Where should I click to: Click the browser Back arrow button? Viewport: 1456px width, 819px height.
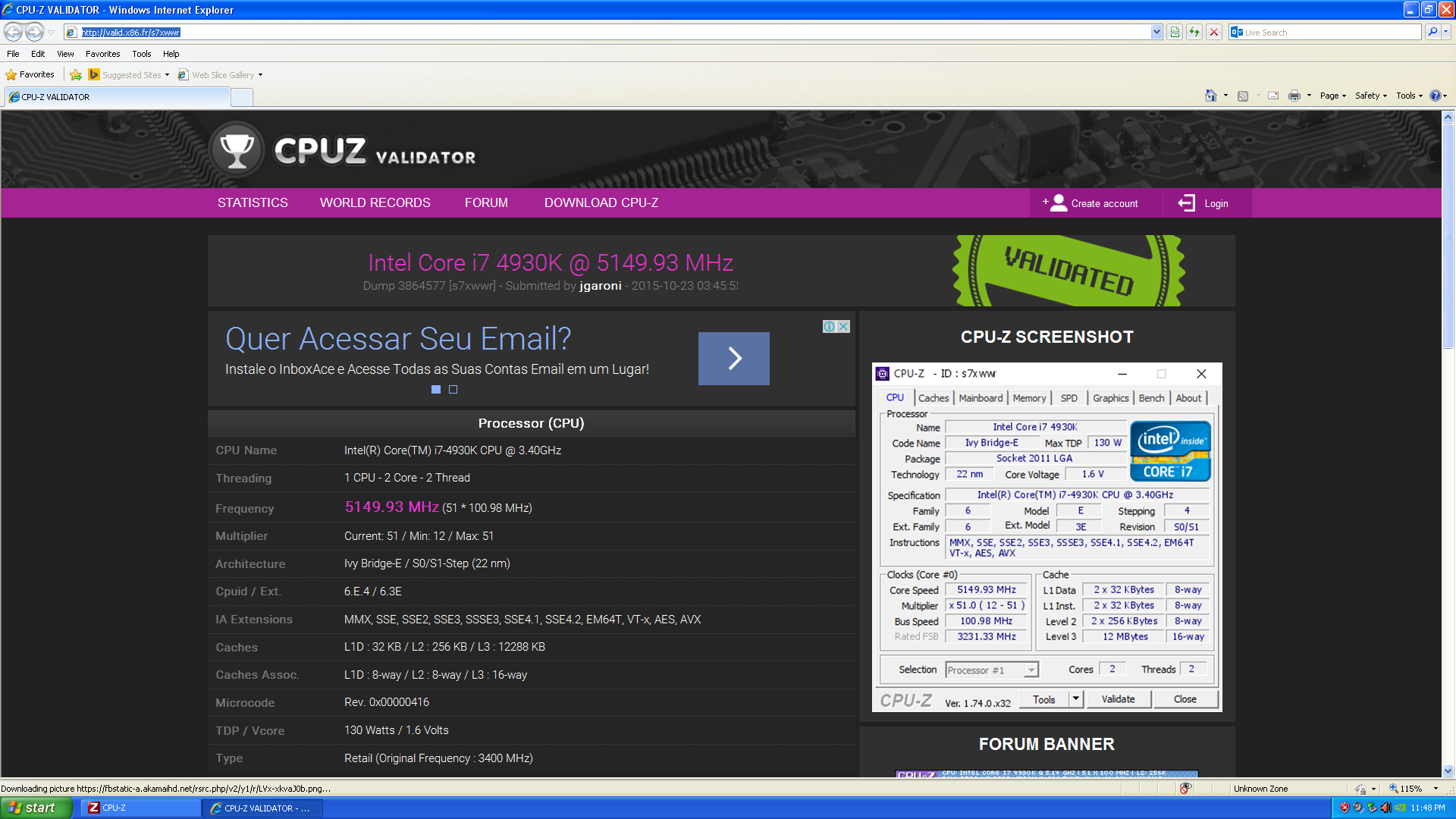click(14, 32)
